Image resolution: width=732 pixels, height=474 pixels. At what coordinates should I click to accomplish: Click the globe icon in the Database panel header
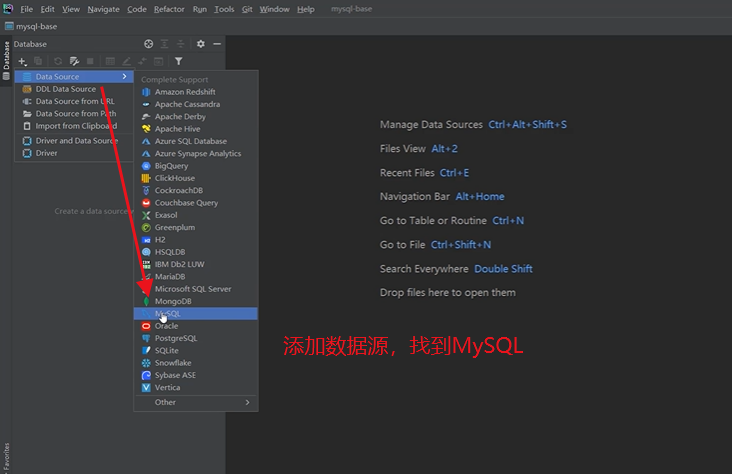coord(148,44)
